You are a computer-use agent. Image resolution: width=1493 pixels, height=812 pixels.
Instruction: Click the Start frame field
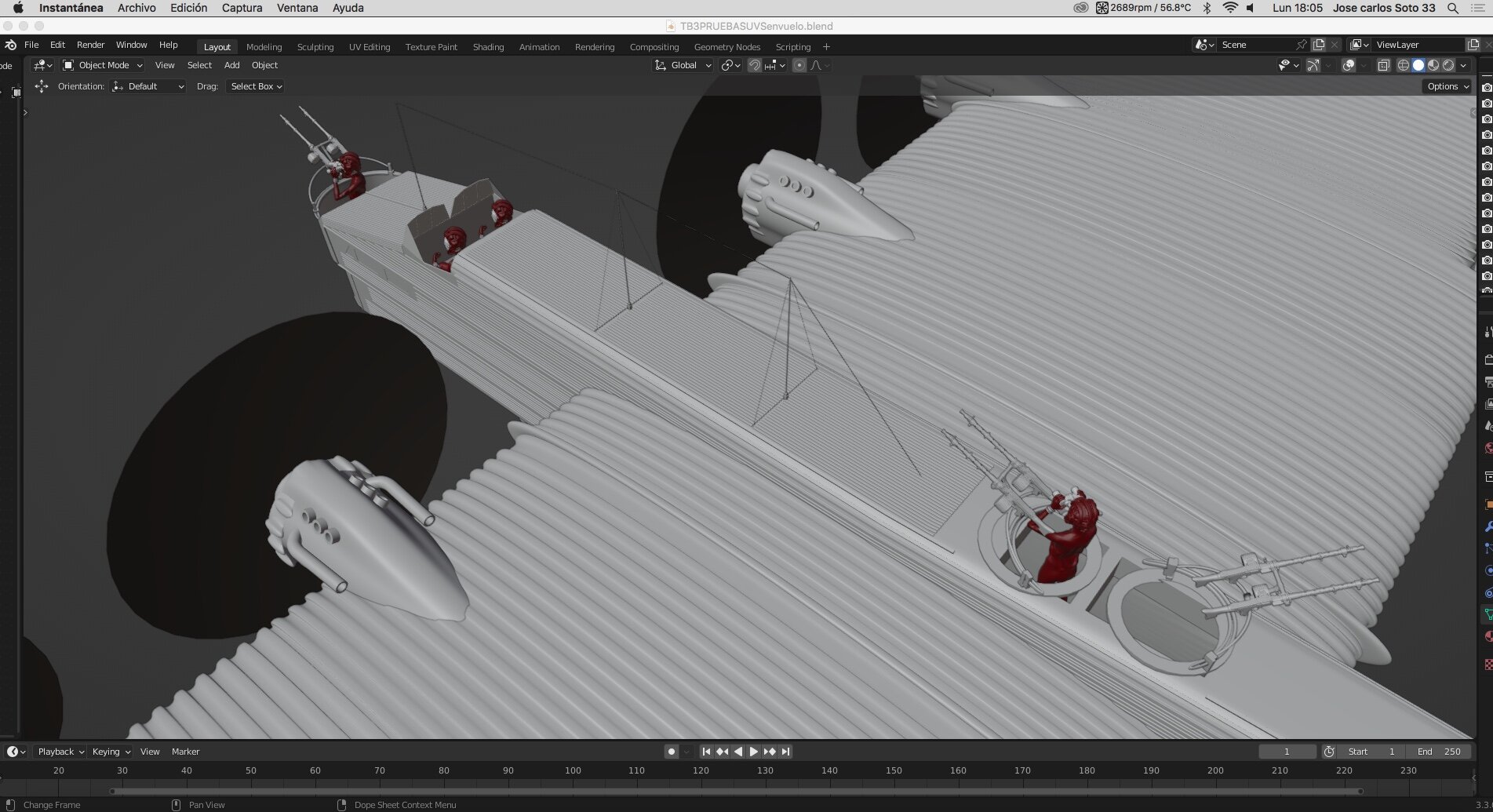click(x=1371, y=752)
